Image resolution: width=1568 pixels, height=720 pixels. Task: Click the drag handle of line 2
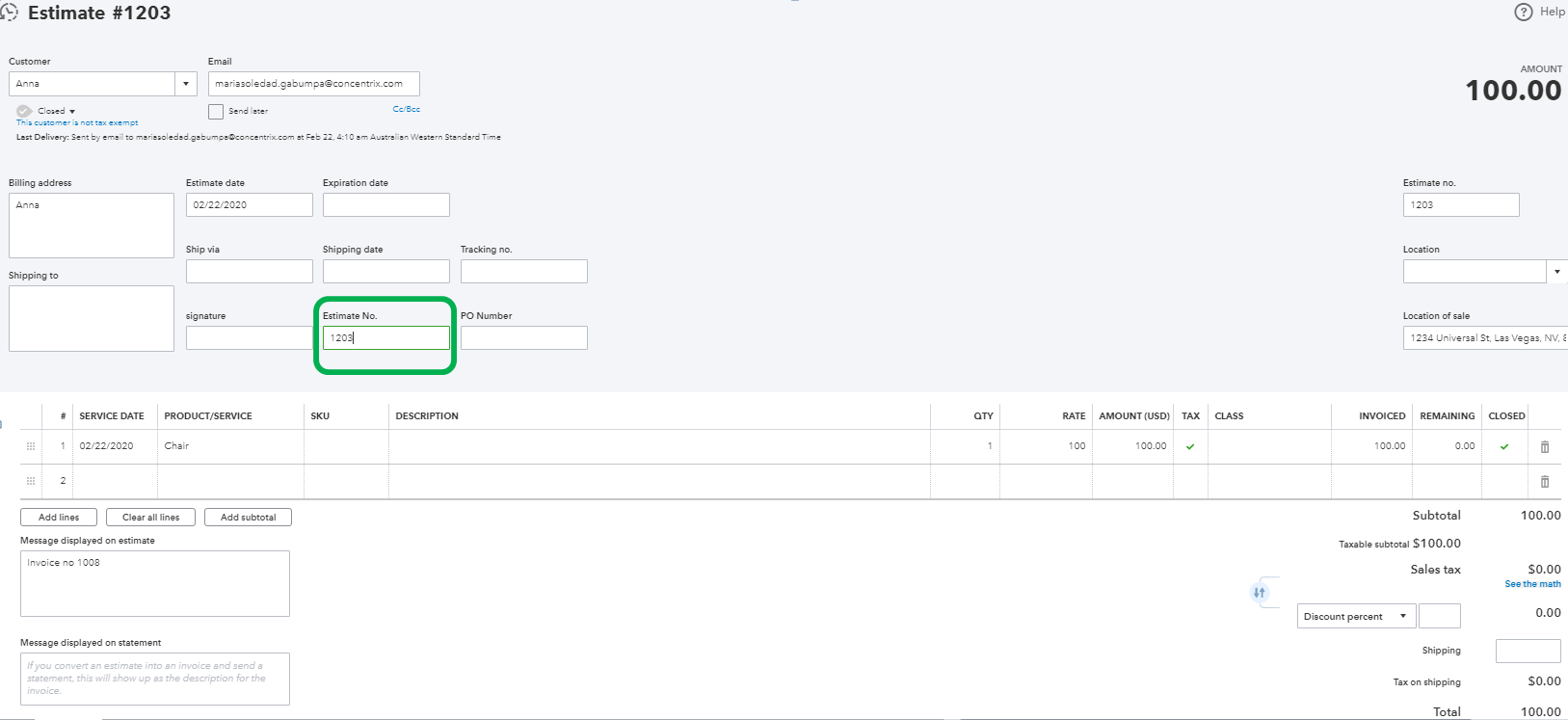coord(31,481)
